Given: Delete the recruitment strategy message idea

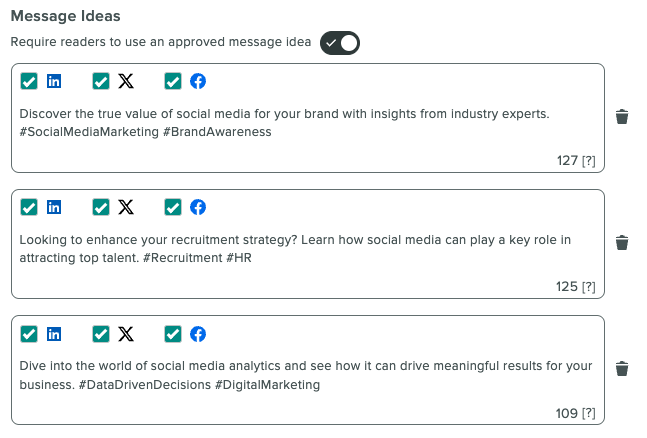Looking at the screenshot, I should (622, 243).
